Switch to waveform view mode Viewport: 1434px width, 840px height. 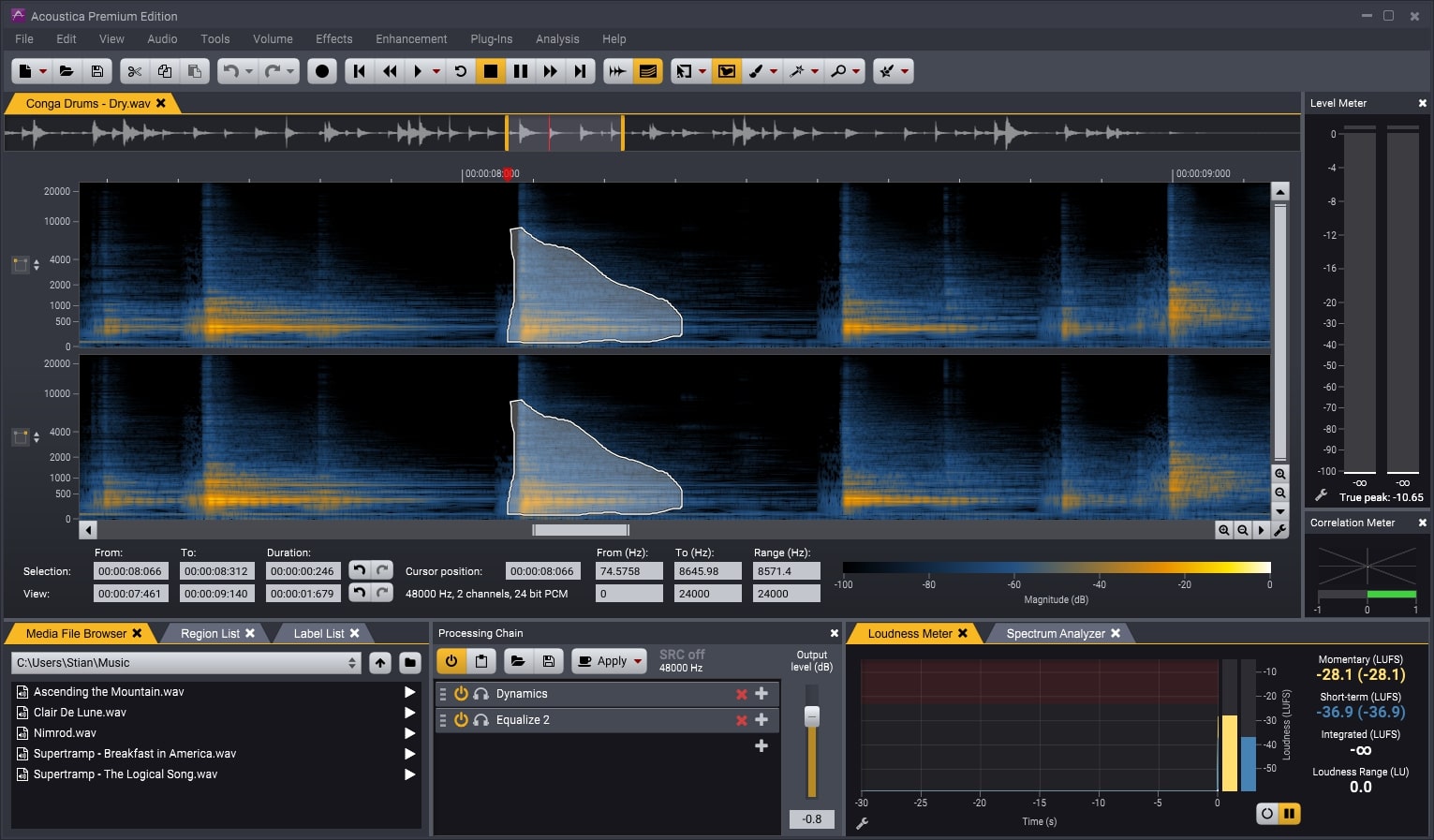617,70
